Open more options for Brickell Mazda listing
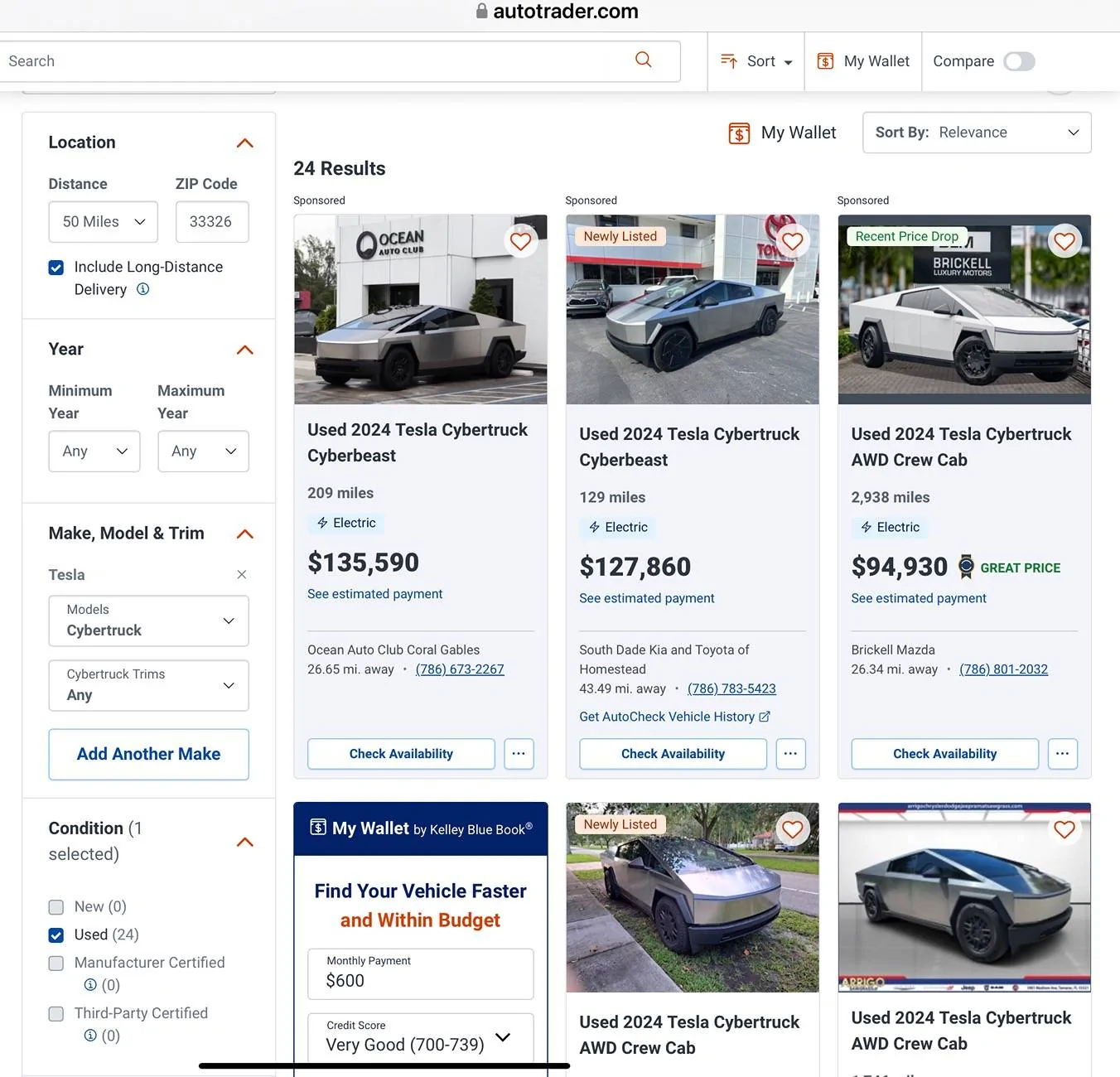Image resolution: width=1120 pixels, height=1077 pixels. (x=1062, y=754)
